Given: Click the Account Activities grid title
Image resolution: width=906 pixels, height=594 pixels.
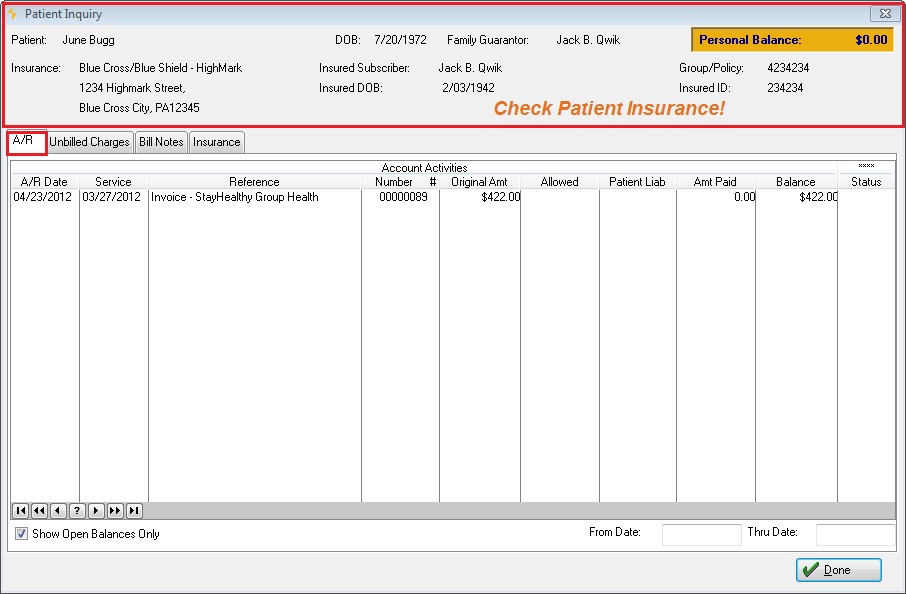Looking at the screenshot, I should click(424, 168).
